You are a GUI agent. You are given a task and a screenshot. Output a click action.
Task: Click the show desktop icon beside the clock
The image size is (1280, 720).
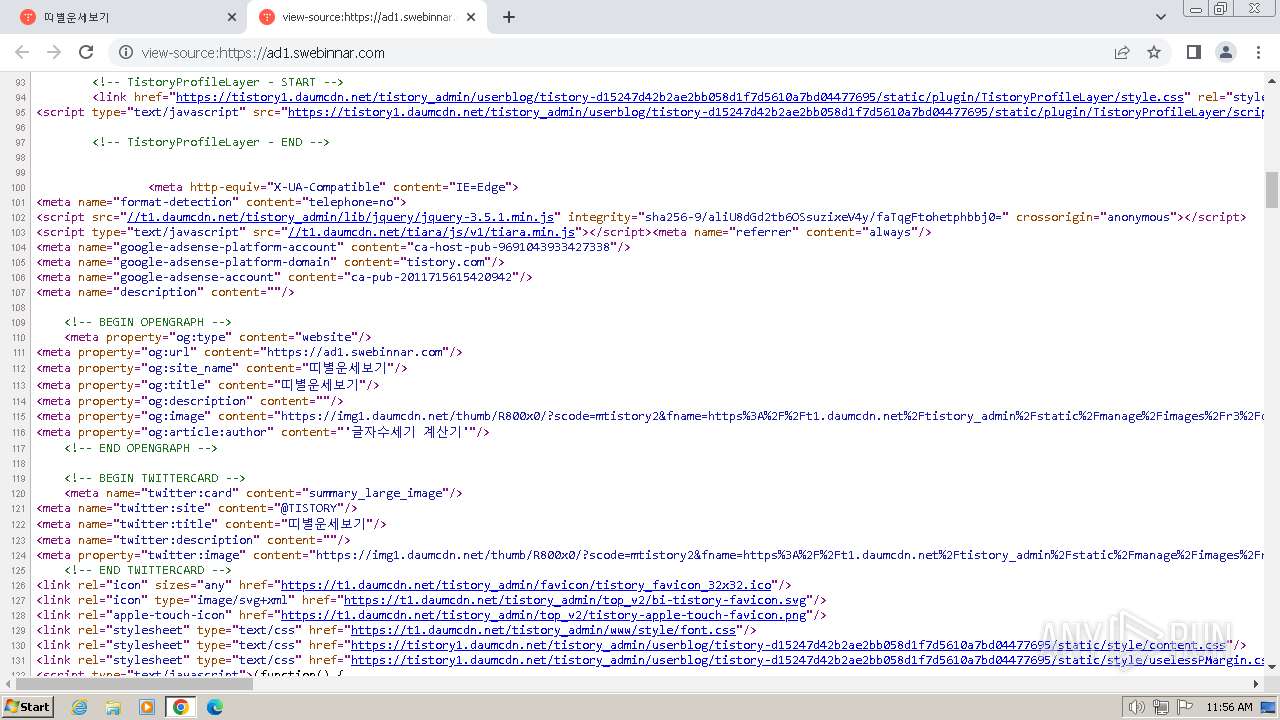[1269, 707]
